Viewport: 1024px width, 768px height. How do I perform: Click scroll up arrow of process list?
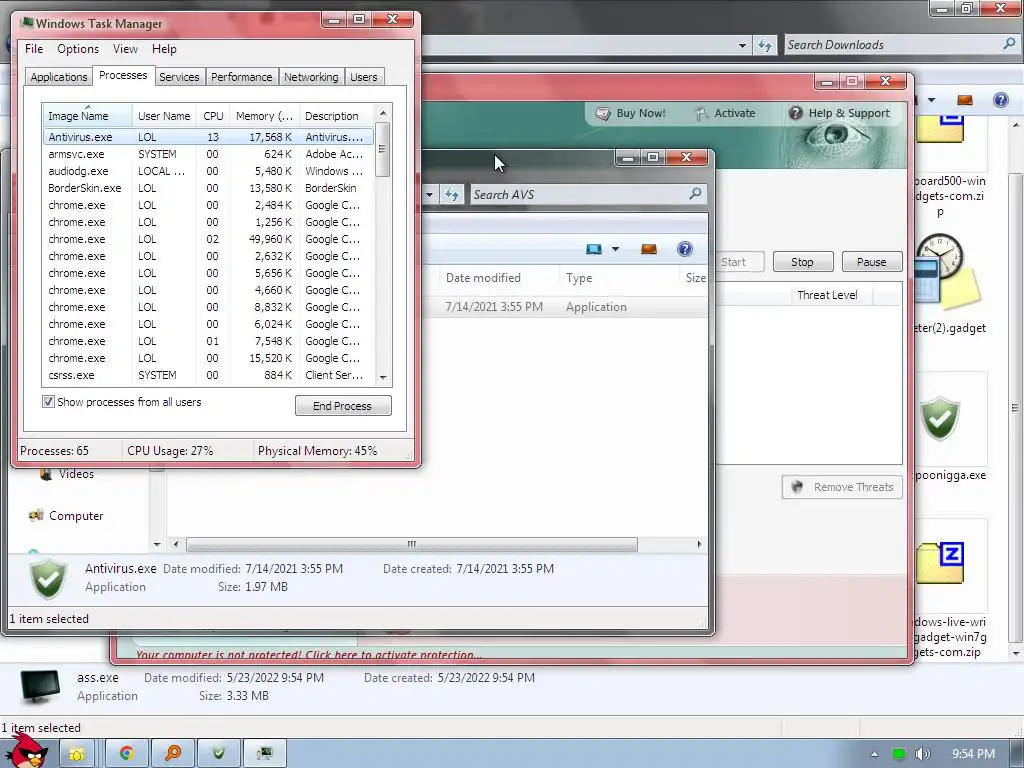coord(383,113)
